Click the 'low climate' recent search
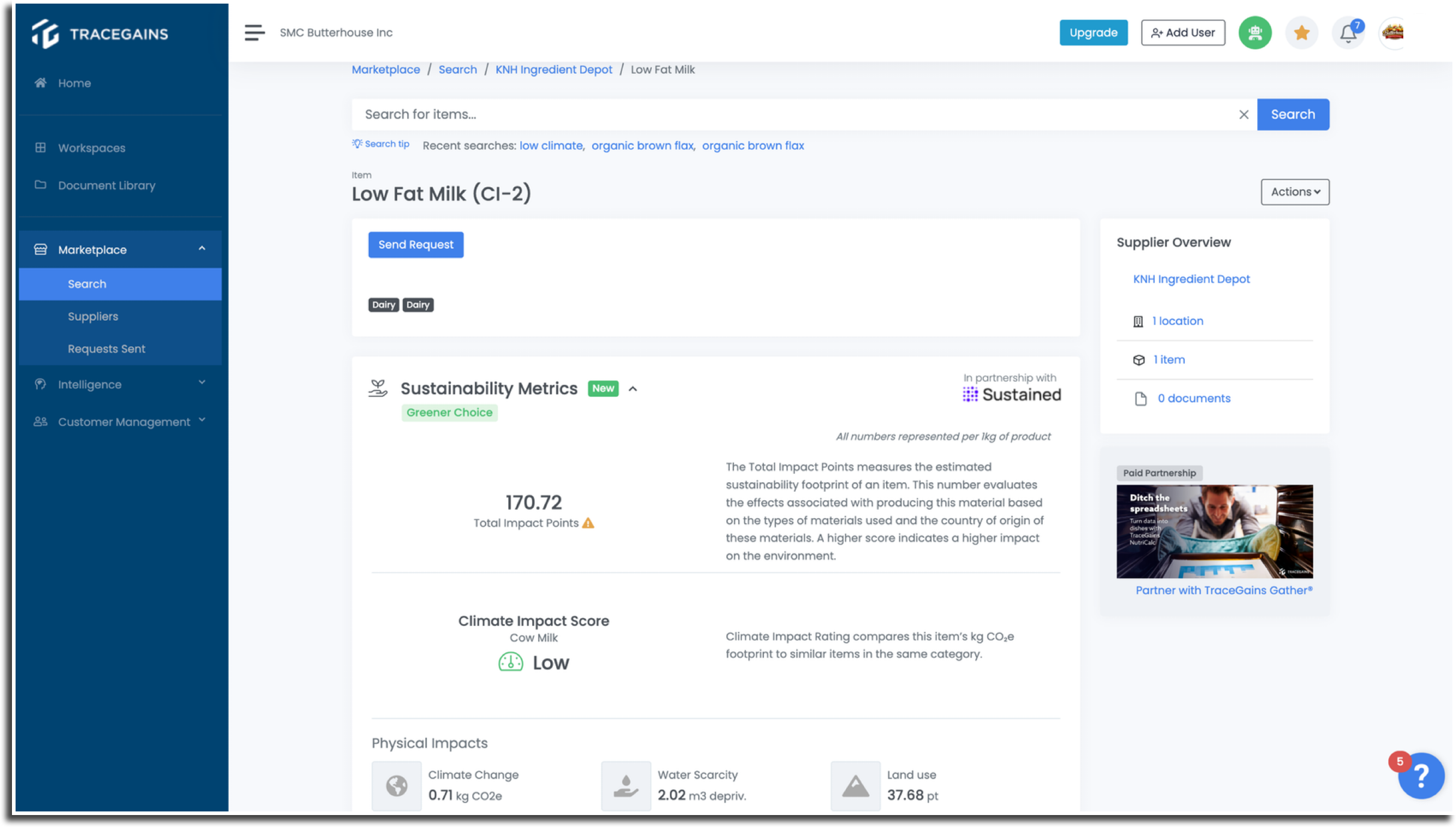This screenshot has height=827, width=1456. [551, 145]
